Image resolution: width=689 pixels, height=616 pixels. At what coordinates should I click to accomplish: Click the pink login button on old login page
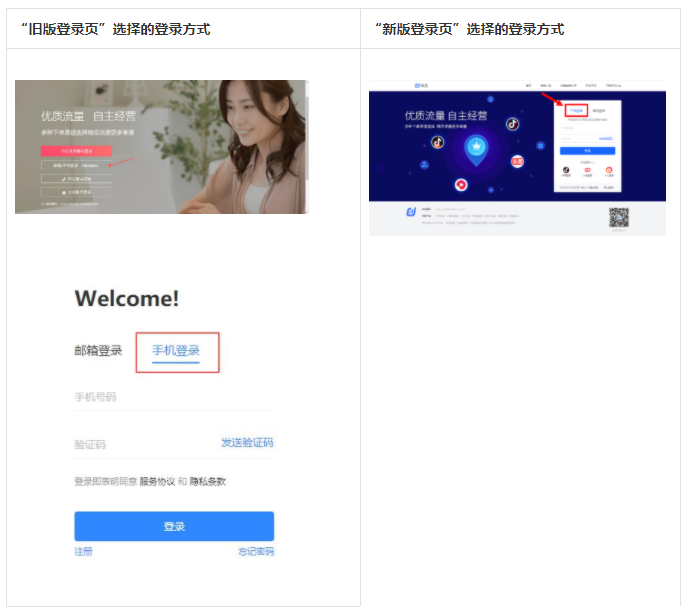click(76, 151)
